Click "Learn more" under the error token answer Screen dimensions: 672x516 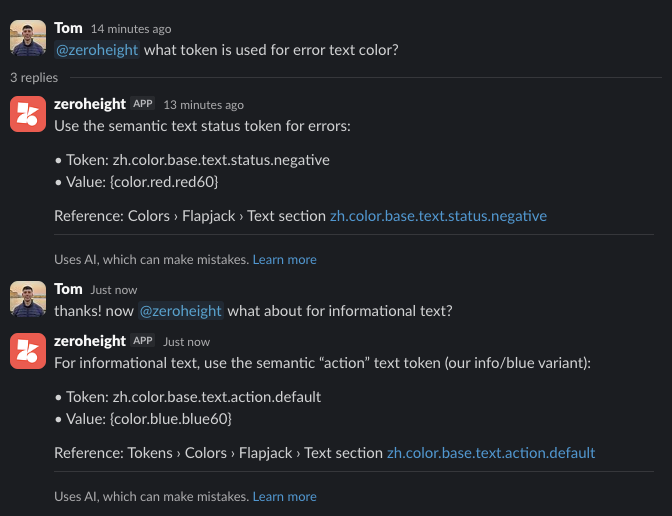pos(284,259)
